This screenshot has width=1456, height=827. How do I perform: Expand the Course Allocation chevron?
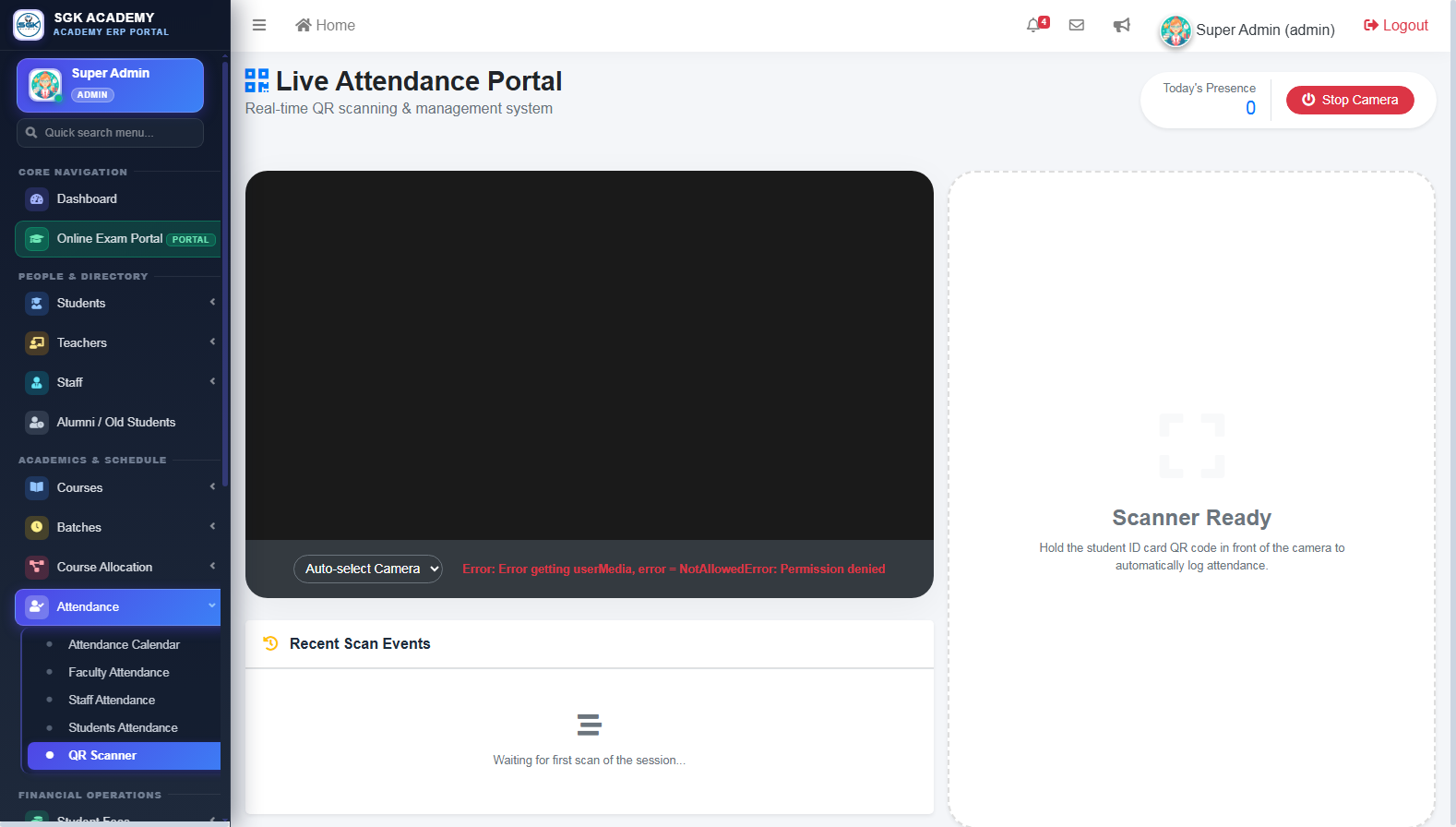[x=212, y=566]
